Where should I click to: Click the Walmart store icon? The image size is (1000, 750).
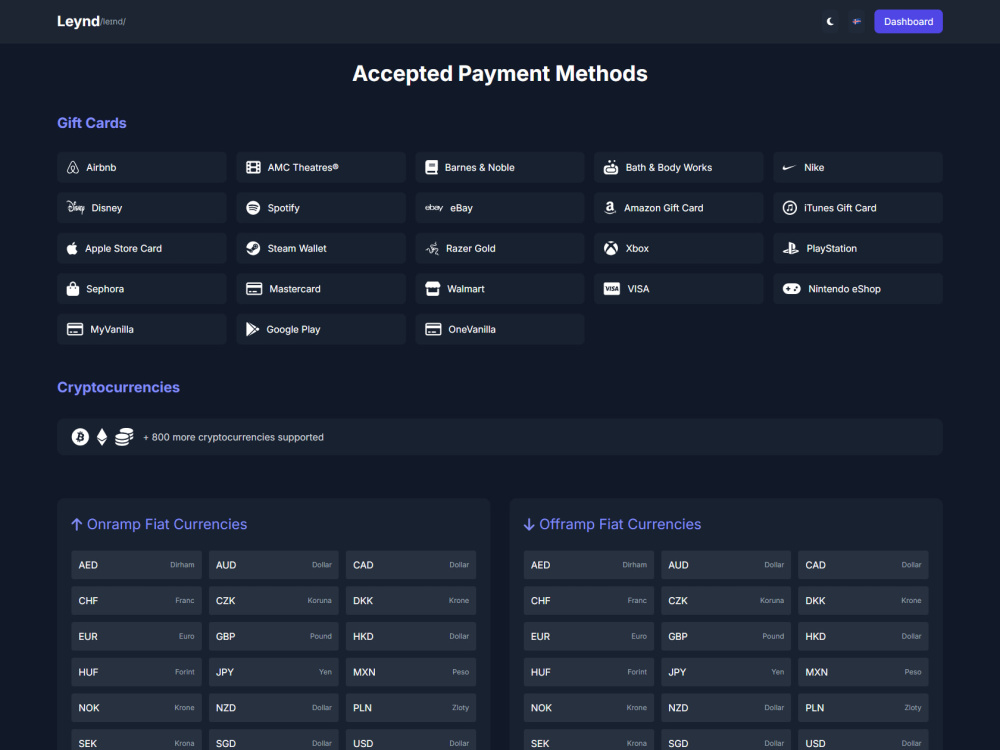[x=432, y=289]
